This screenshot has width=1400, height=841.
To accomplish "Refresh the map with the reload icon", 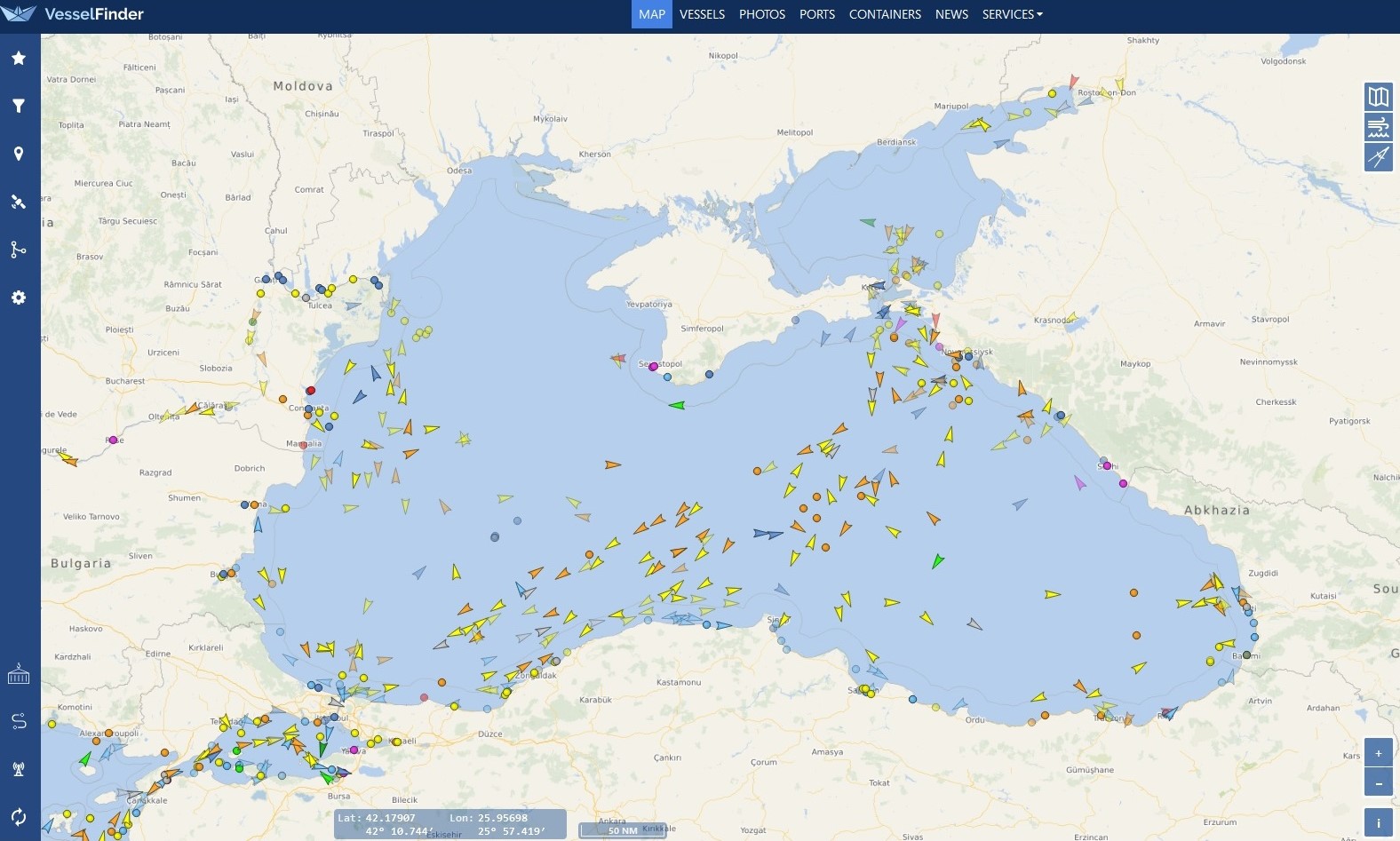I will pos(19,816).
